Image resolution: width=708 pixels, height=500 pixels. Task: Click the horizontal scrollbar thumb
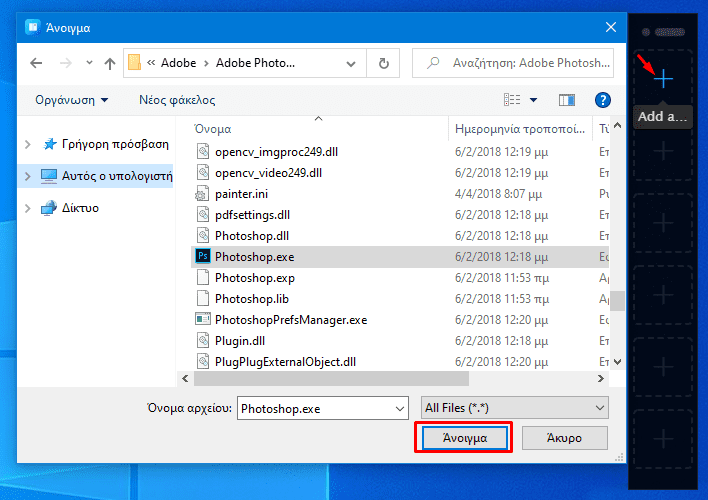coord(331,379)
